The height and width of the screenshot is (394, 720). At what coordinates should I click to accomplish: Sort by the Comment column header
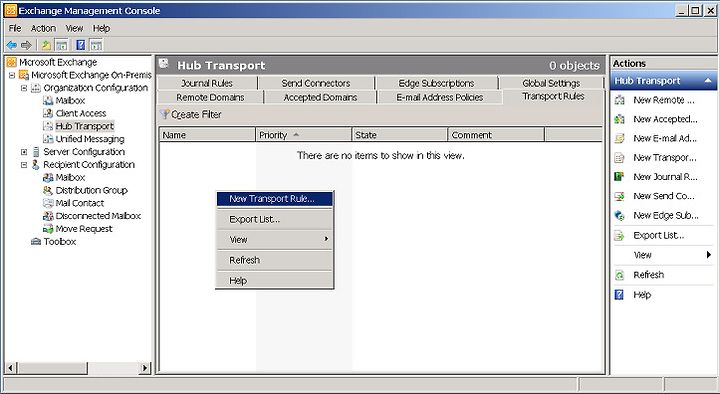[x=496, y=135]
